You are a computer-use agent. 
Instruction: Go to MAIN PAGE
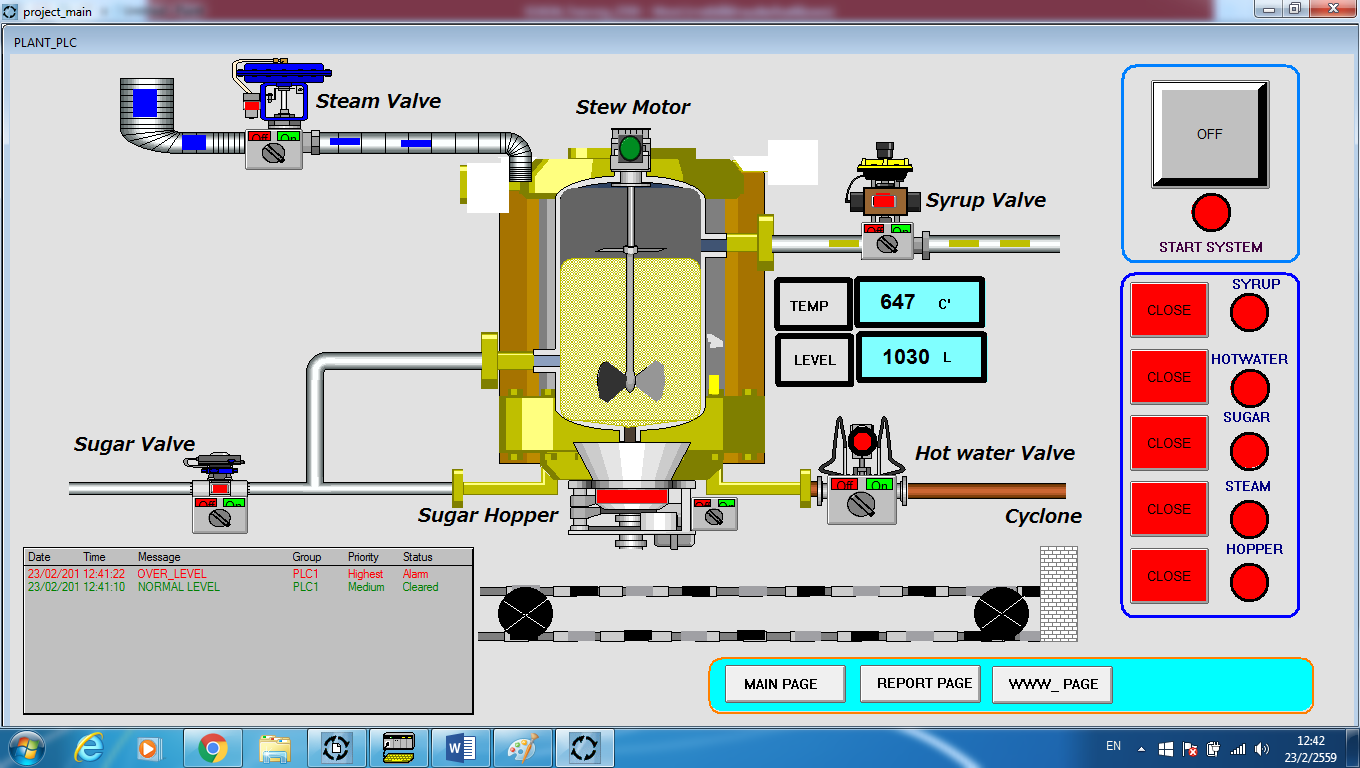tap(785, 684)
